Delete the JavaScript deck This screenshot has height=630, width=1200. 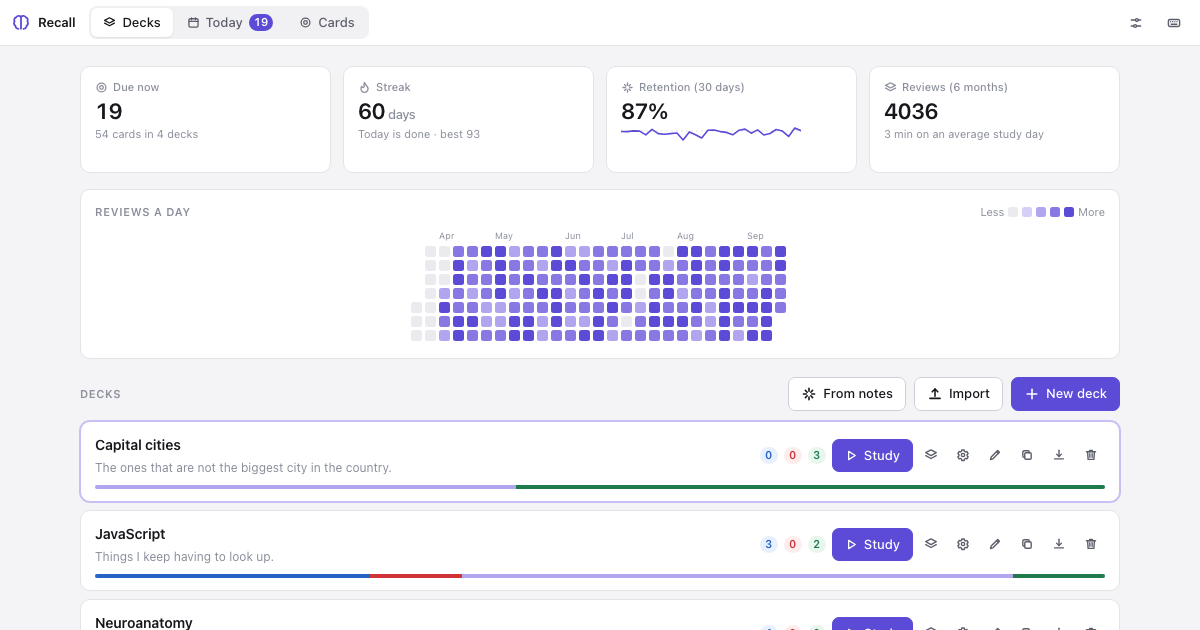pos(1091,544)
